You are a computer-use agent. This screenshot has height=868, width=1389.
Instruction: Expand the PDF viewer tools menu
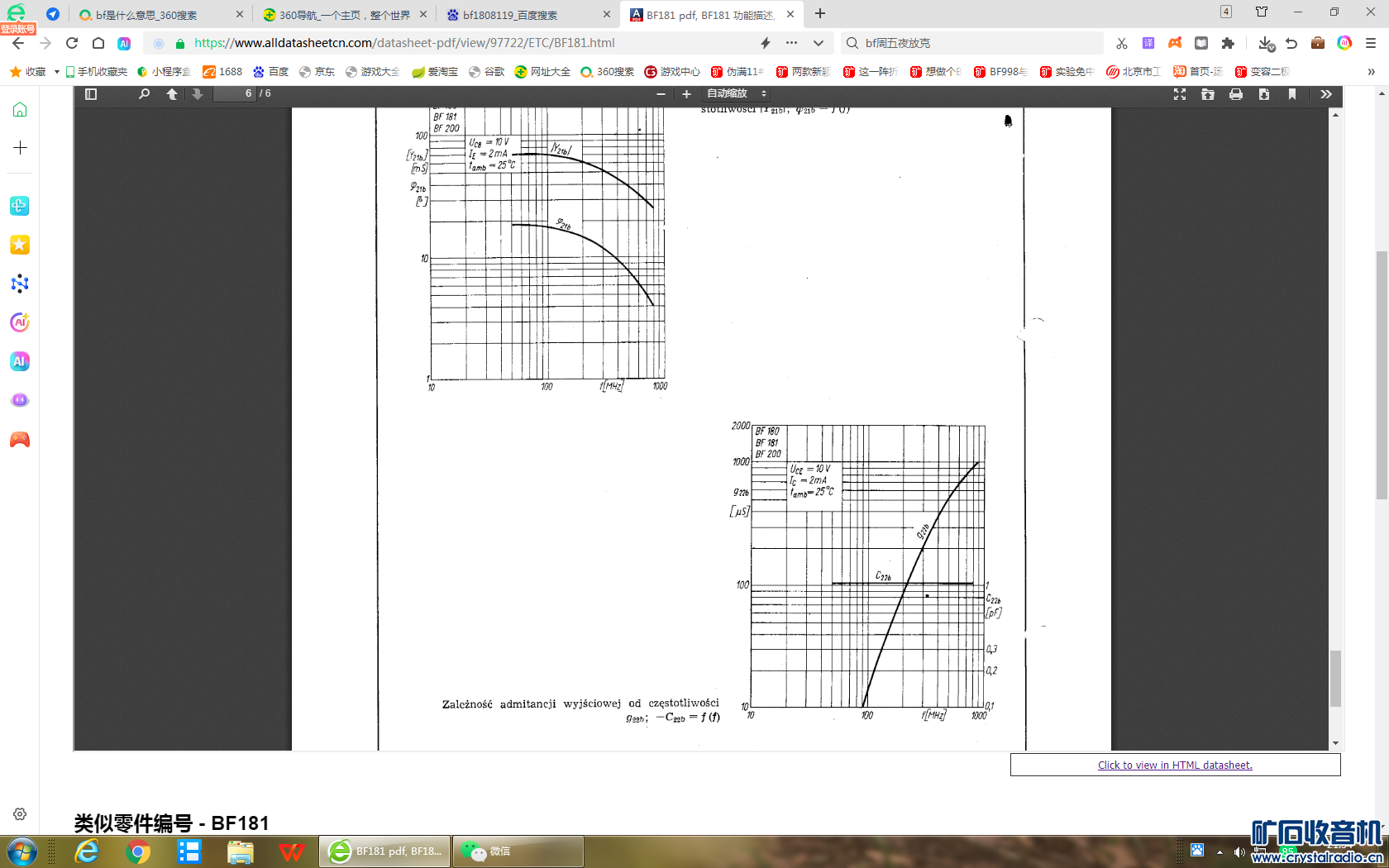click(x=1326, y=94)
